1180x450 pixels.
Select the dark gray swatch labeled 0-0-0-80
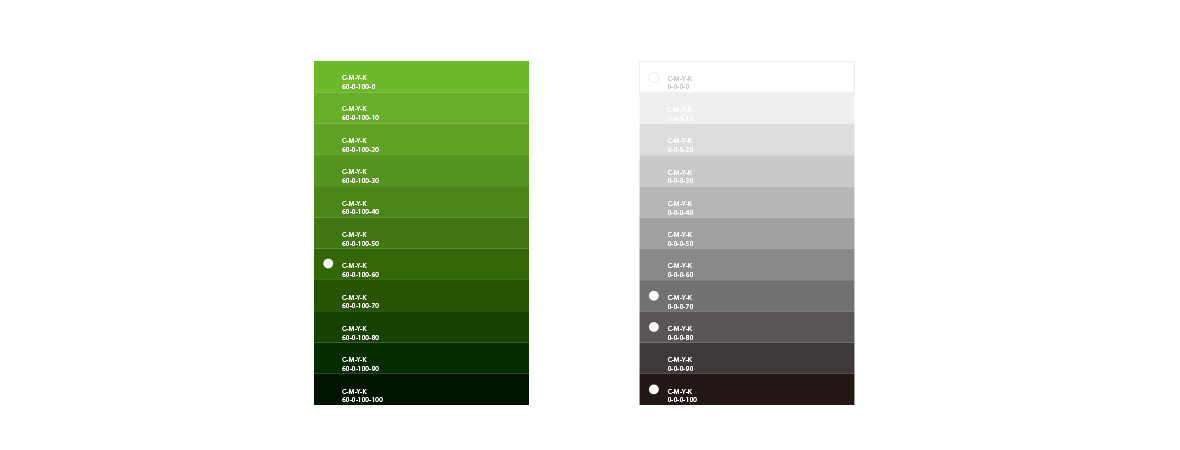(x=747, y=327)
